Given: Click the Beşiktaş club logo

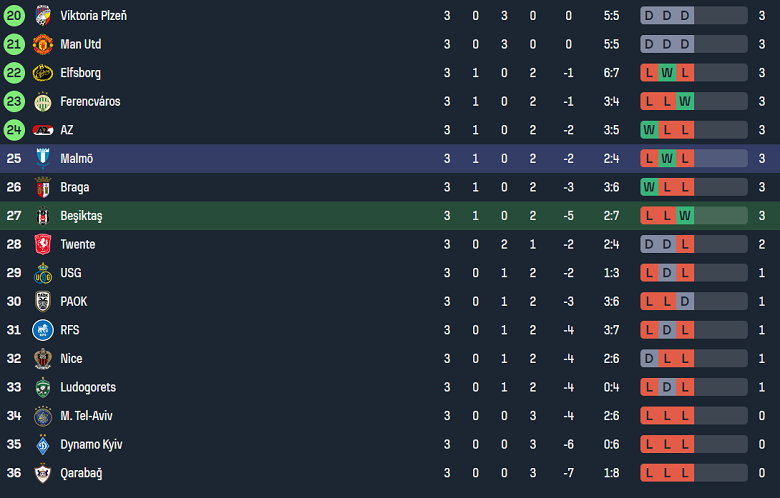Looking at the screenshot, I should [x=42, y=216].
